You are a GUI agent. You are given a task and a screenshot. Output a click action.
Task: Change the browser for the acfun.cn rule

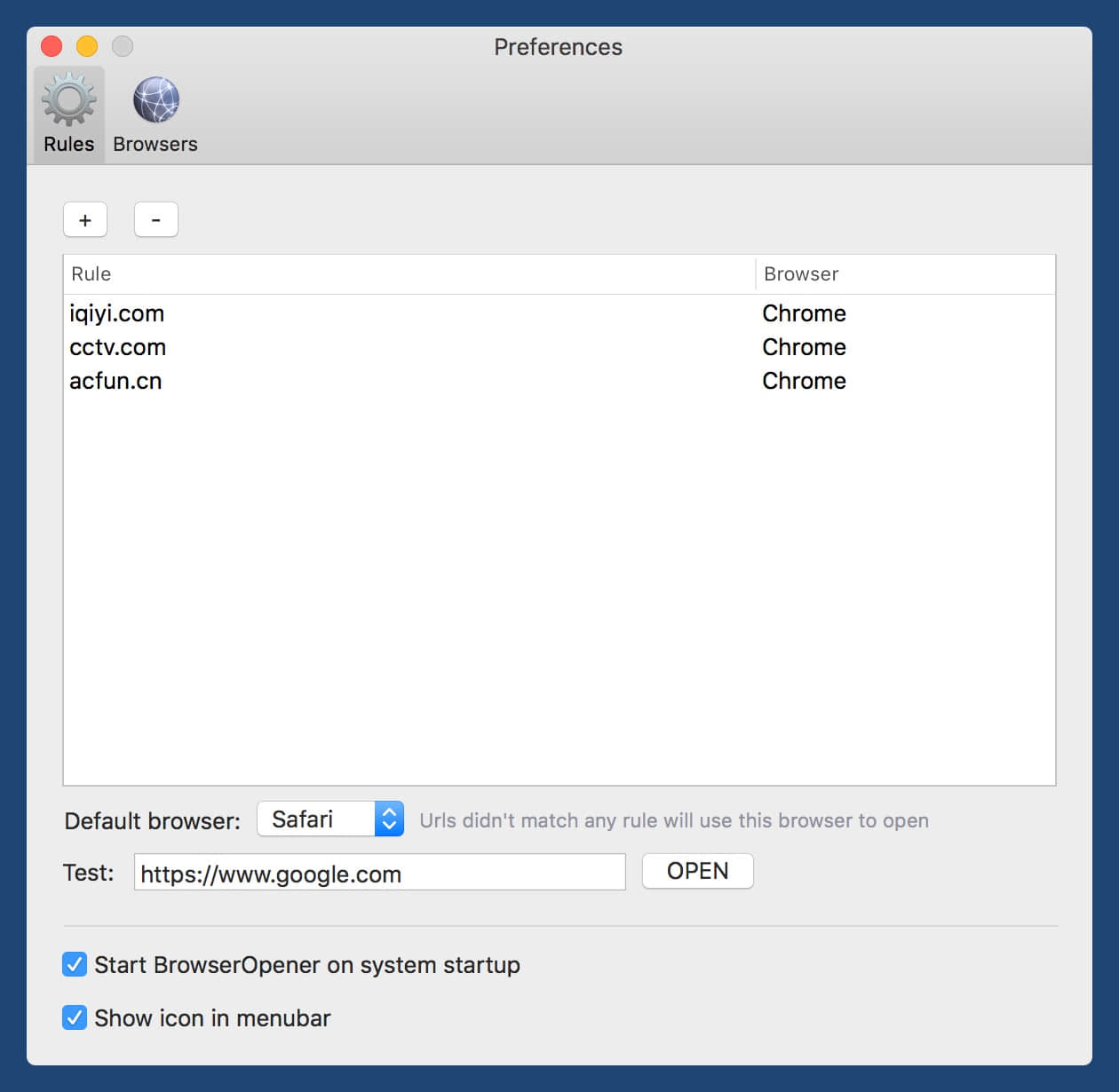[804, 381]
